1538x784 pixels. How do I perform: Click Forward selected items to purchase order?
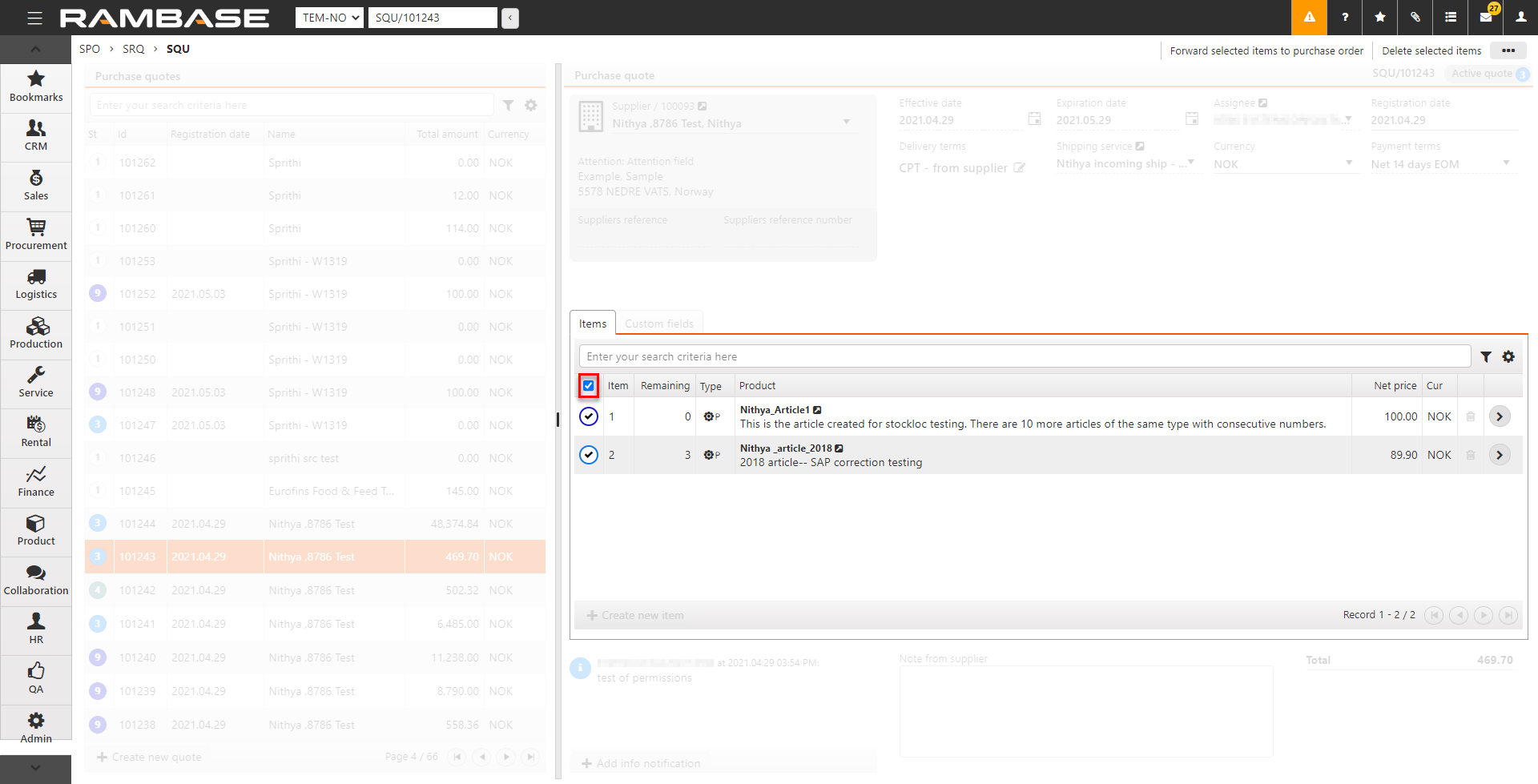pos(1266,51)
